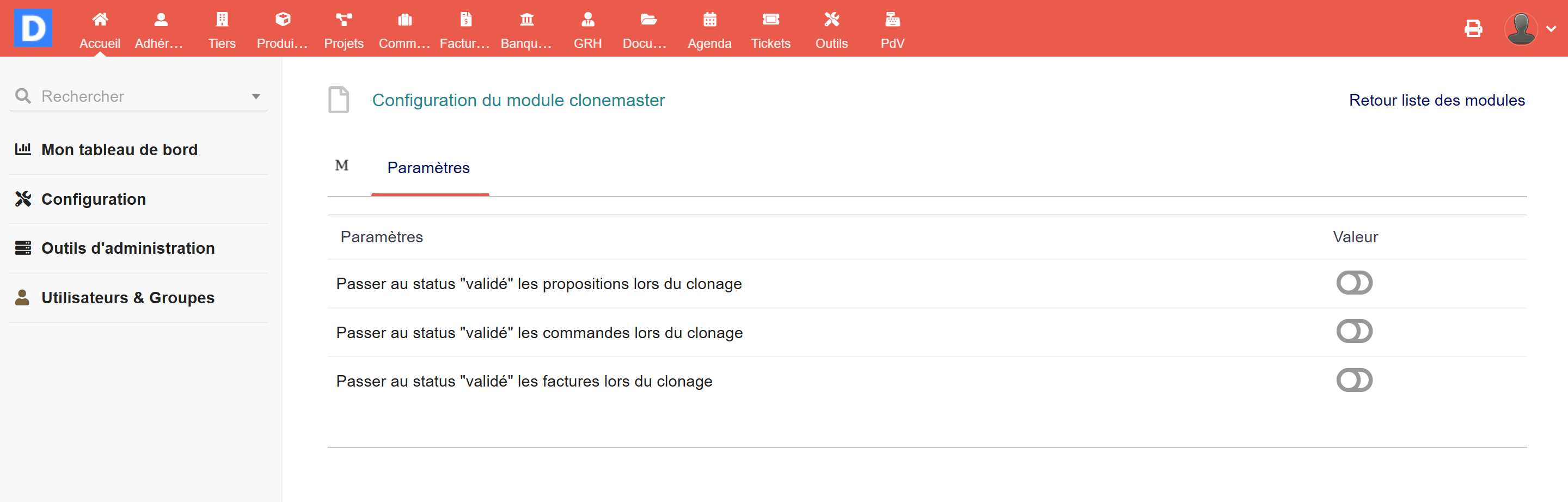Open the Agenda calendar icon
This screenshot has width=1568, height=502.
point(709,20)
